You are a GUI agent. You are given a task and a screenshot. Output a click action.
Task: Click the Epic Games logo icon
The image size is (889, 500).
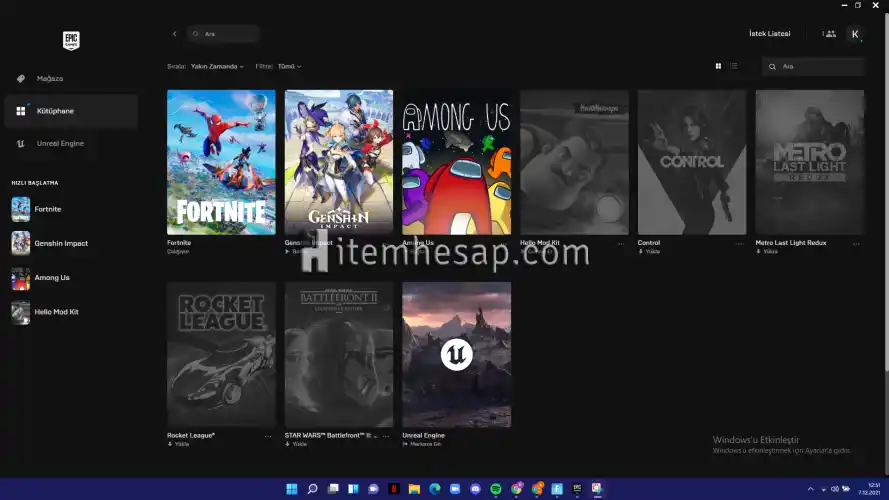(x=71, y=40)
